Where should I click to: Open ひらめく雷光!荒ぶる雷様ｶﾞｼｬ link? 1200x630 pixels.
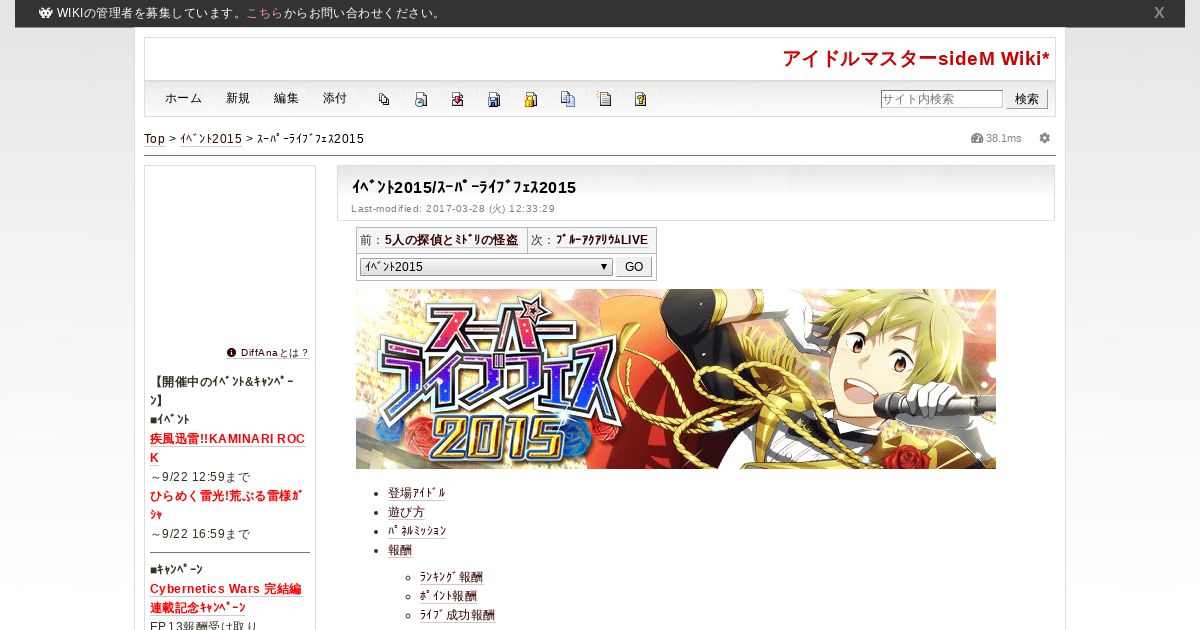(226, 505)
